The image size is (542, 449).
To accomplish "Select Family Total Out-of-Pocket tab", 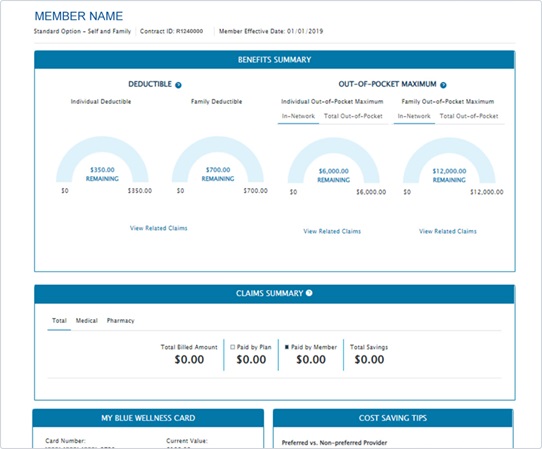I will (469, 116).
